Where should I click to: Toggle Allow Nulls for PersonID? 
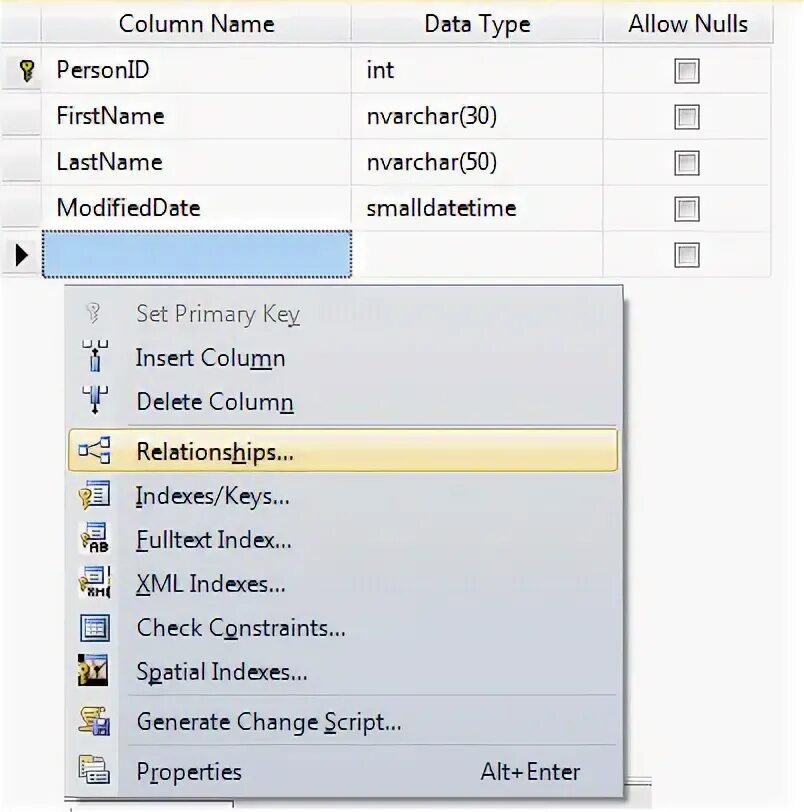pos(686,71)
